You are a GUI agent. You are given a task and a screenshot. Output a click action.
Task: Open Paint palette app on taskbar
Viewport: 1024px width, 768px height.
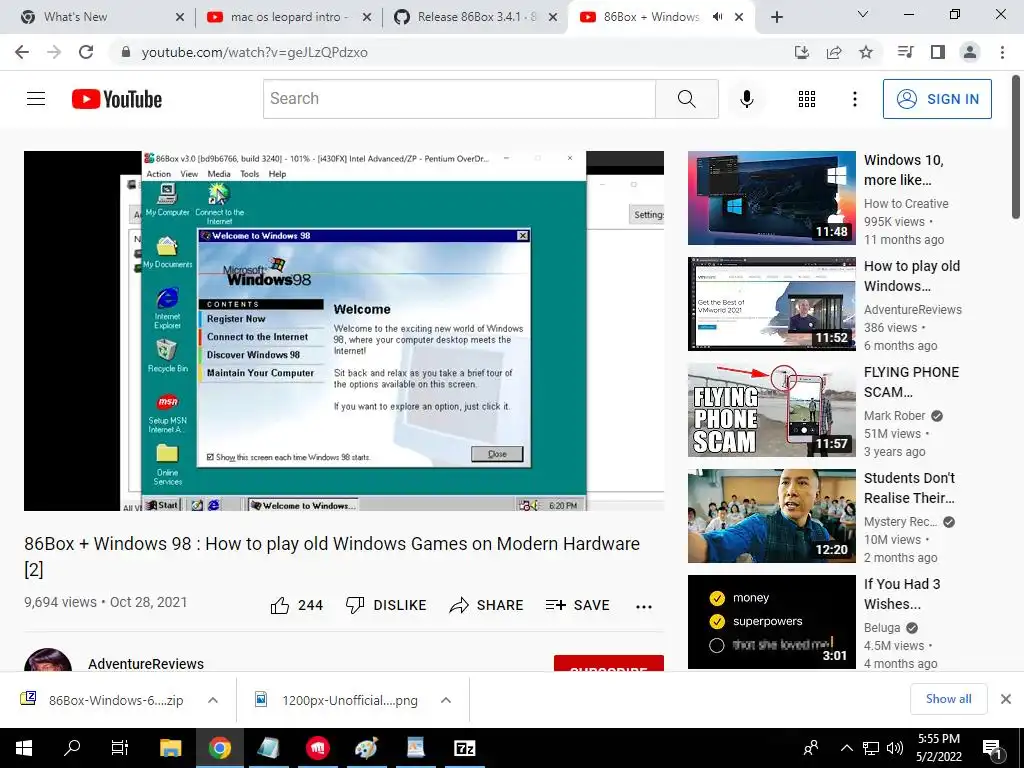[366, 748]
